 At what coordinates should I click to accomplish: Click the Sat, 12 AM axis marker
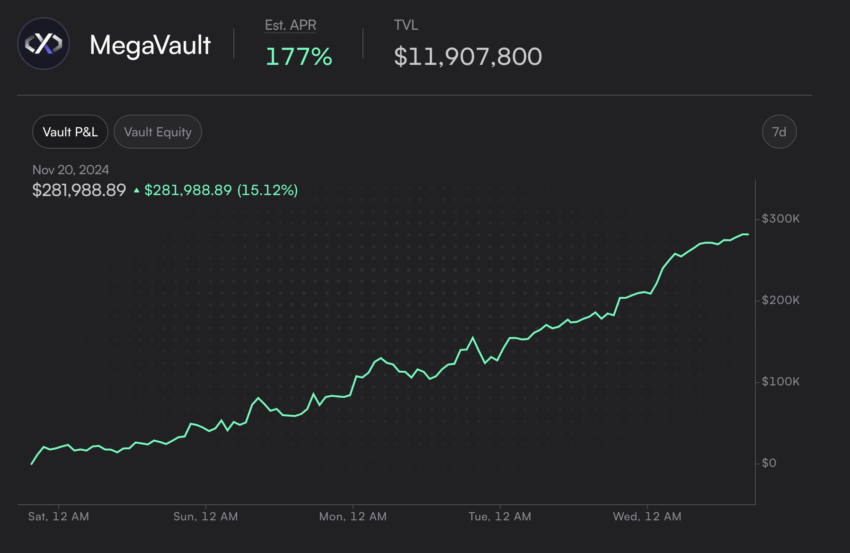coord(59,516)
